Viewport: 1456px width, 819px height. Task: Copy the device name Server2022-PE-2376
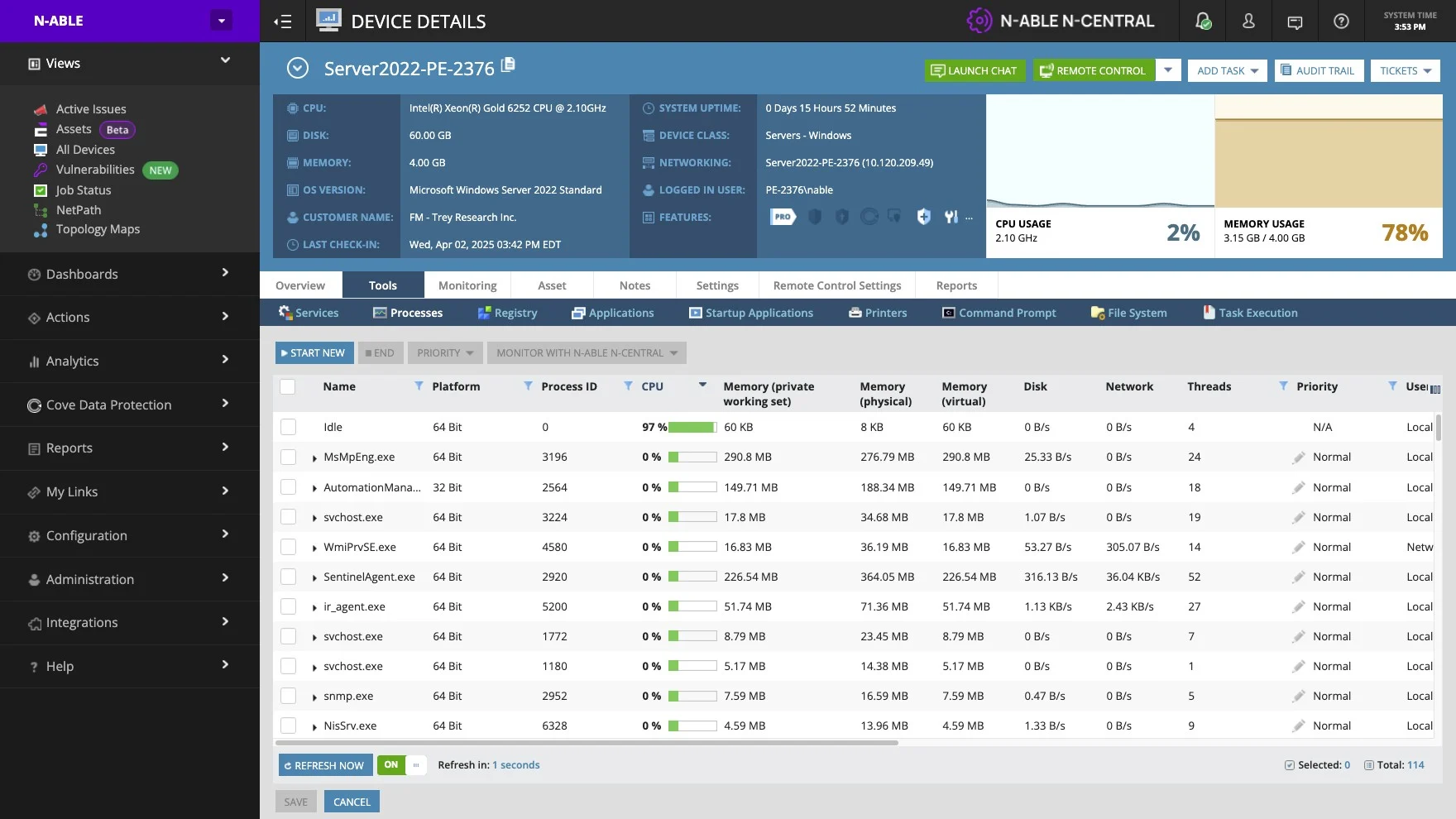point(508,65)
